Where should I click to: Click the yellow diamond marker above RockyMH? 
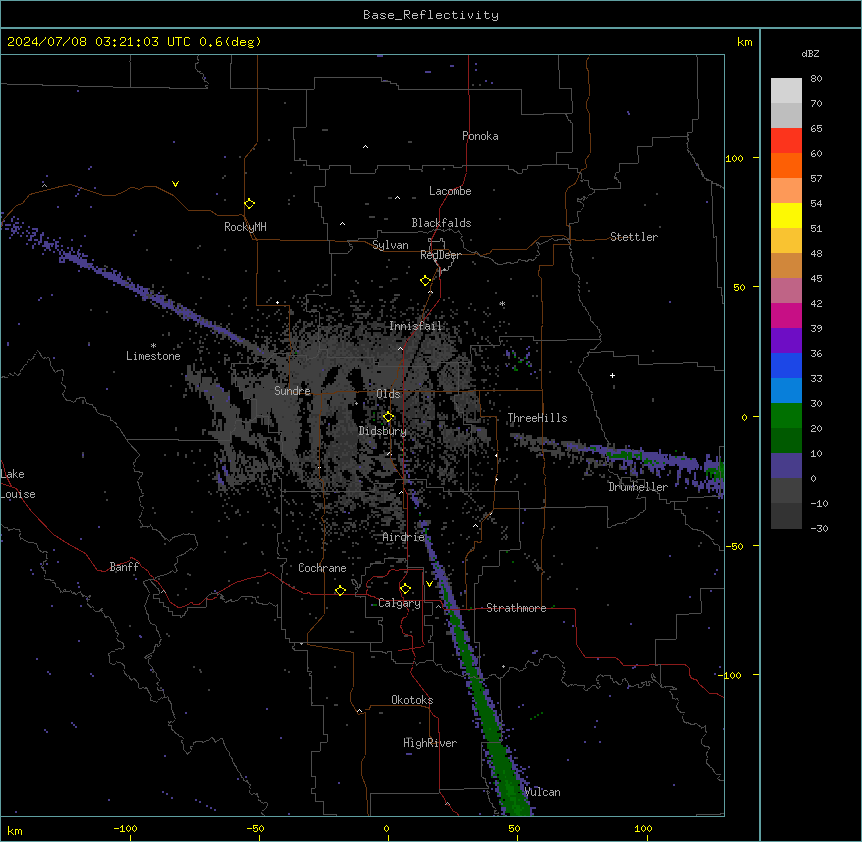[249, 204]
